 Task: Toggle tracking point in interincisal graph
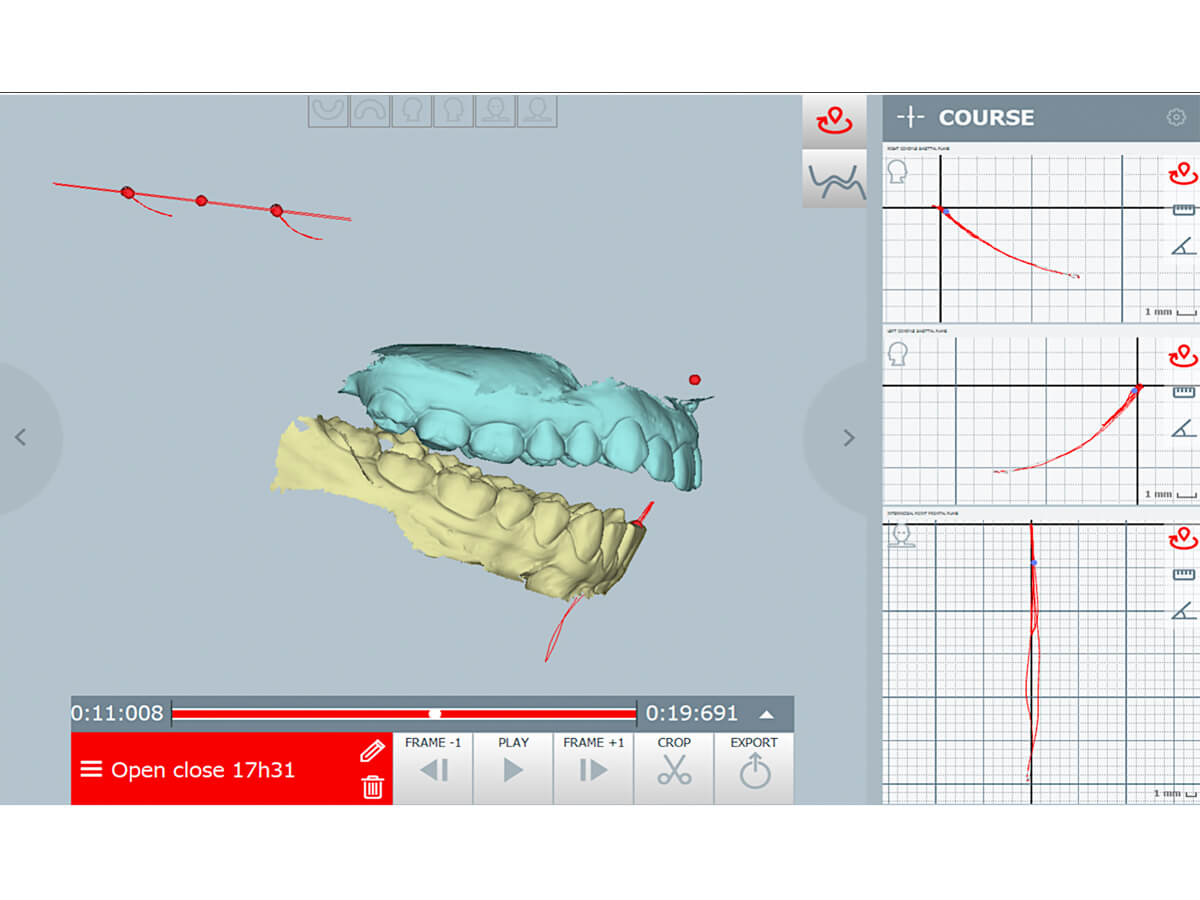[1183, 540]
